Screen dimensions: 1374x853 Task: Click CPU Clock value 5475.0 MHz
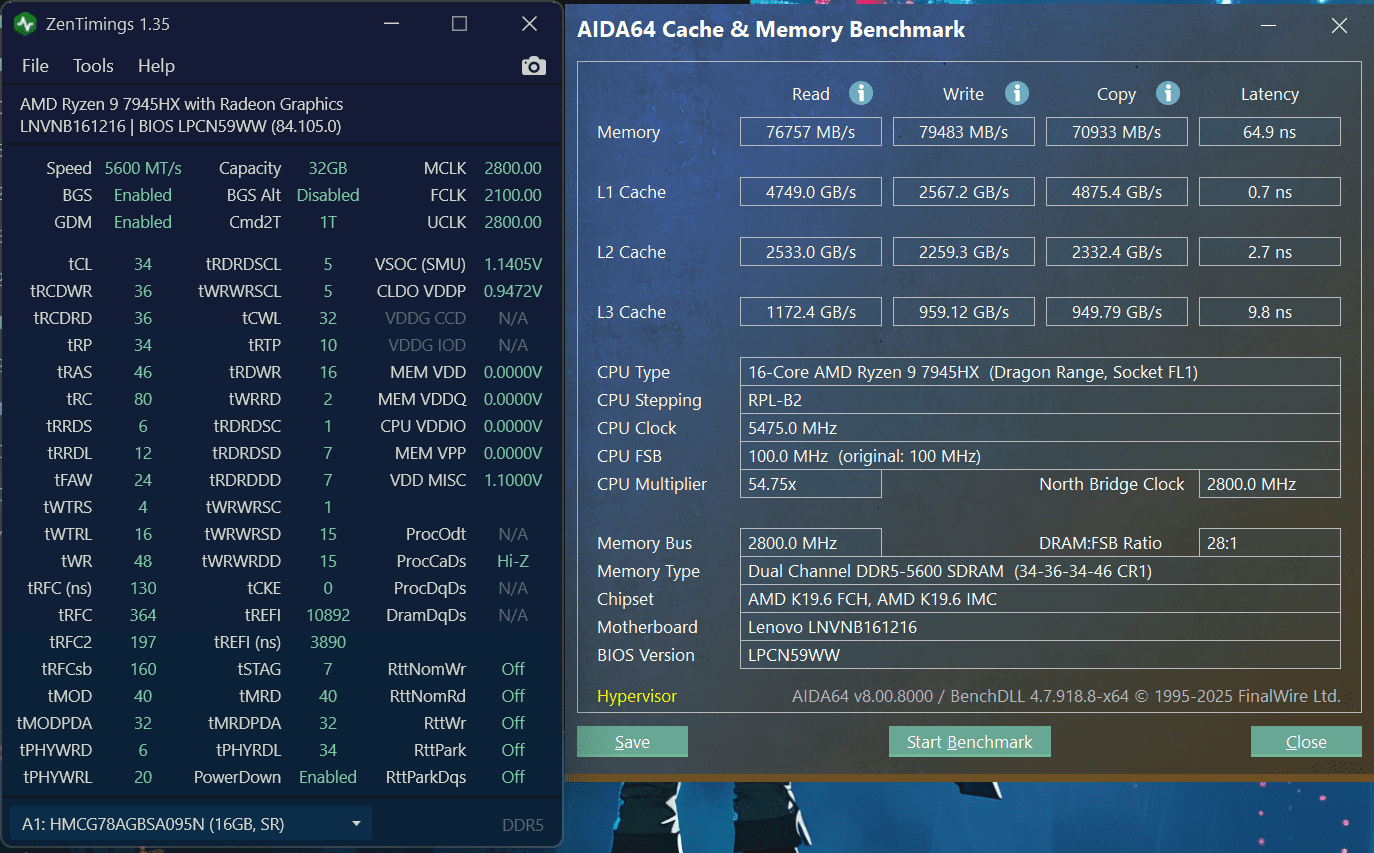pyautogui.click(x=1040, y=428)
